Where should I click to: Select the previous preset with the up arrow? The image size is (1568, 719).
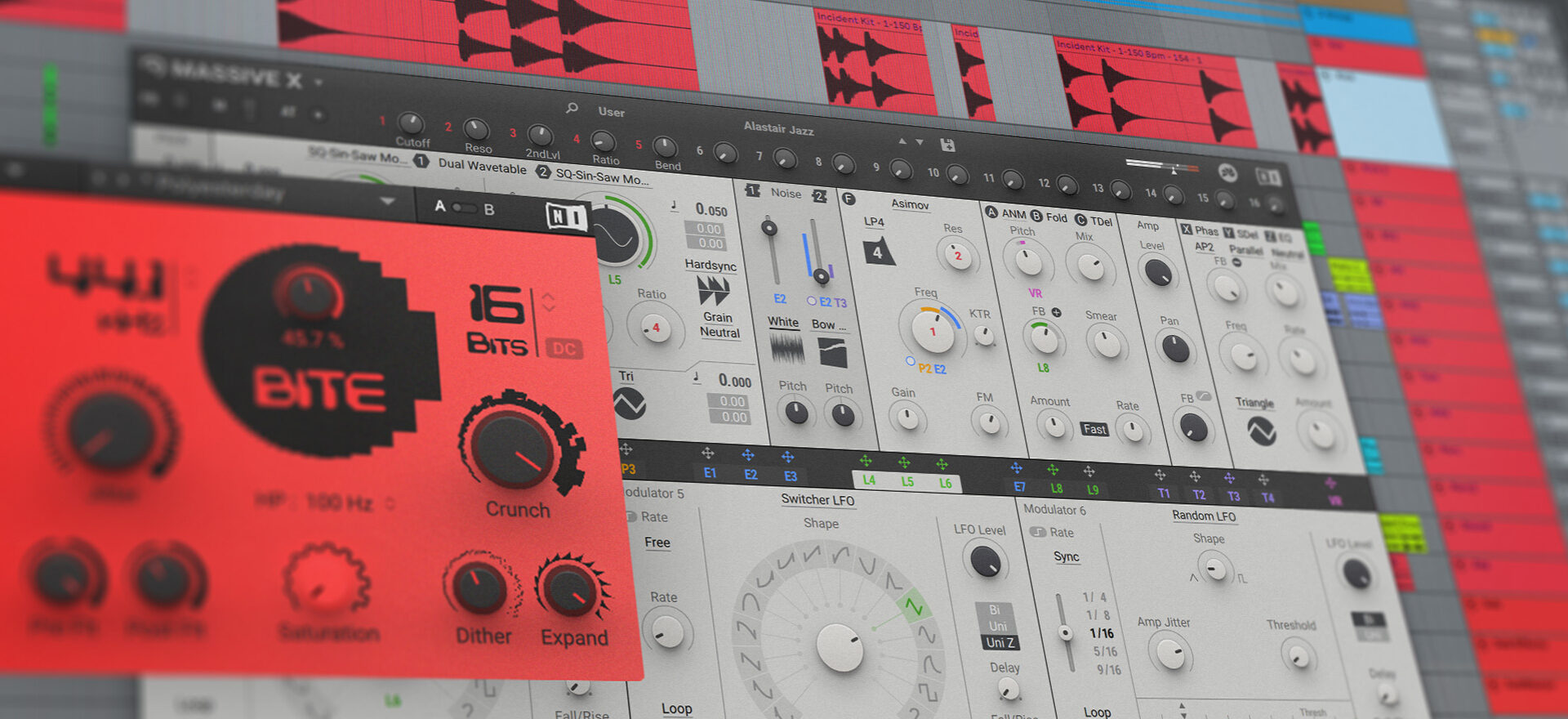[902, 141]
